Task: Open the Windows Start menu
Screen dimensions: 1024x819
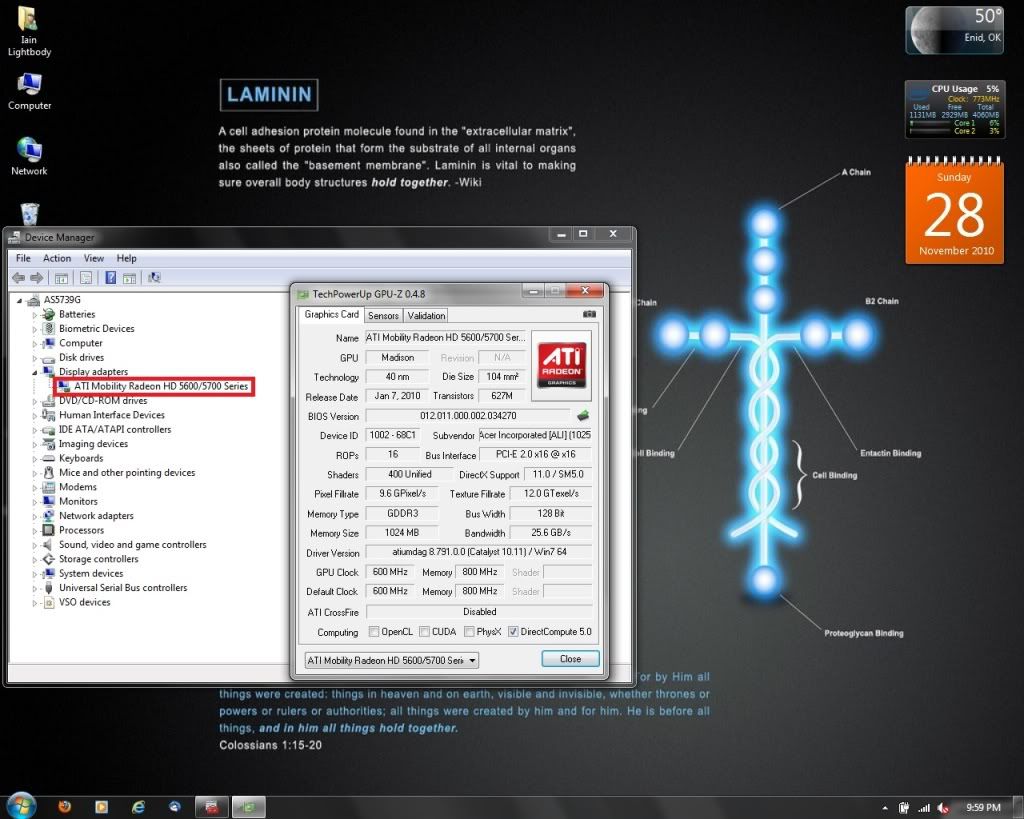Action: (x=22, y=806)
